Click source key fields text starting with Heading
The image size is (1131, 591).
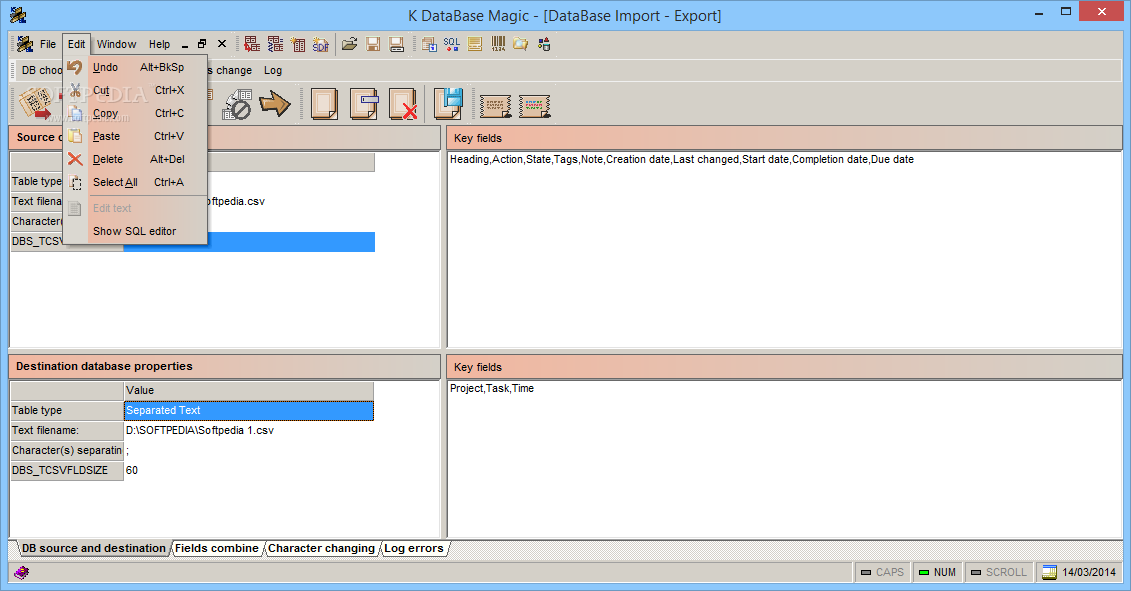coord(682,159)
